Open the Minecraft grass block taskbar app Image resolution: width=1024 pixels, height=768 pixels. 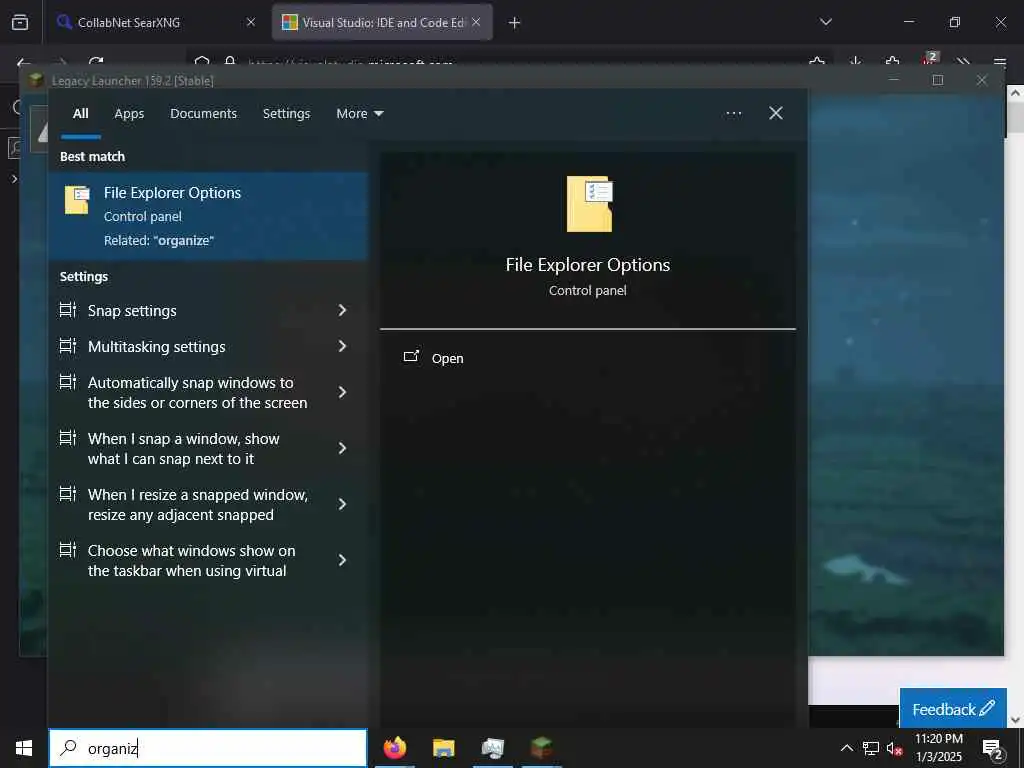(541, 748)
